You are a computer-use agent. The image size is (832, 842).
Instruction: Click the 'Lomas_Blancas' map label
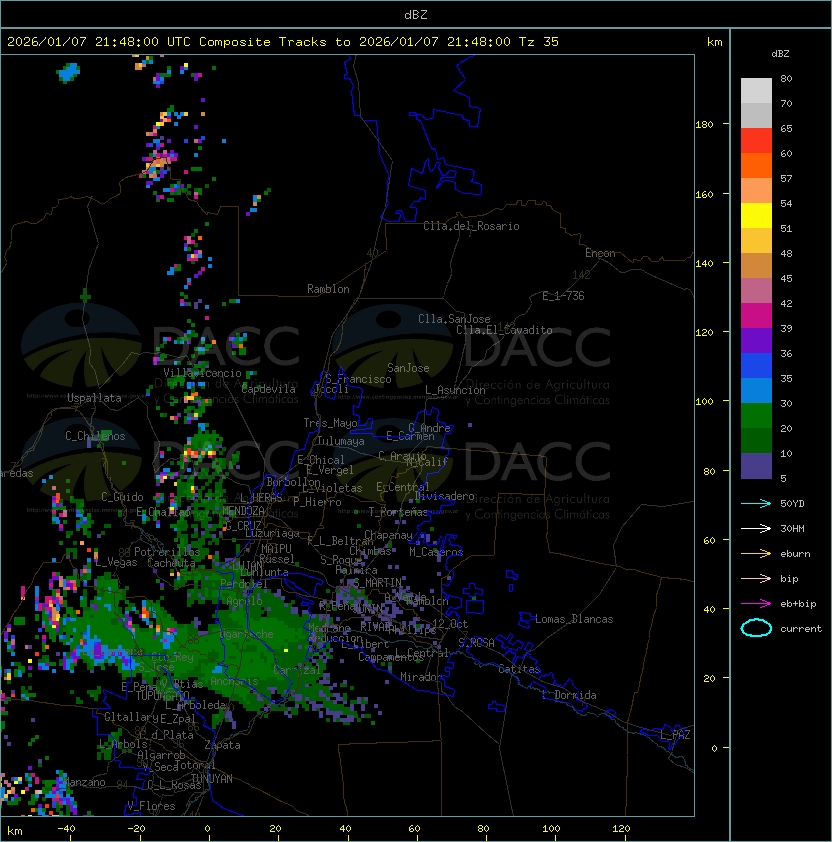574,619
